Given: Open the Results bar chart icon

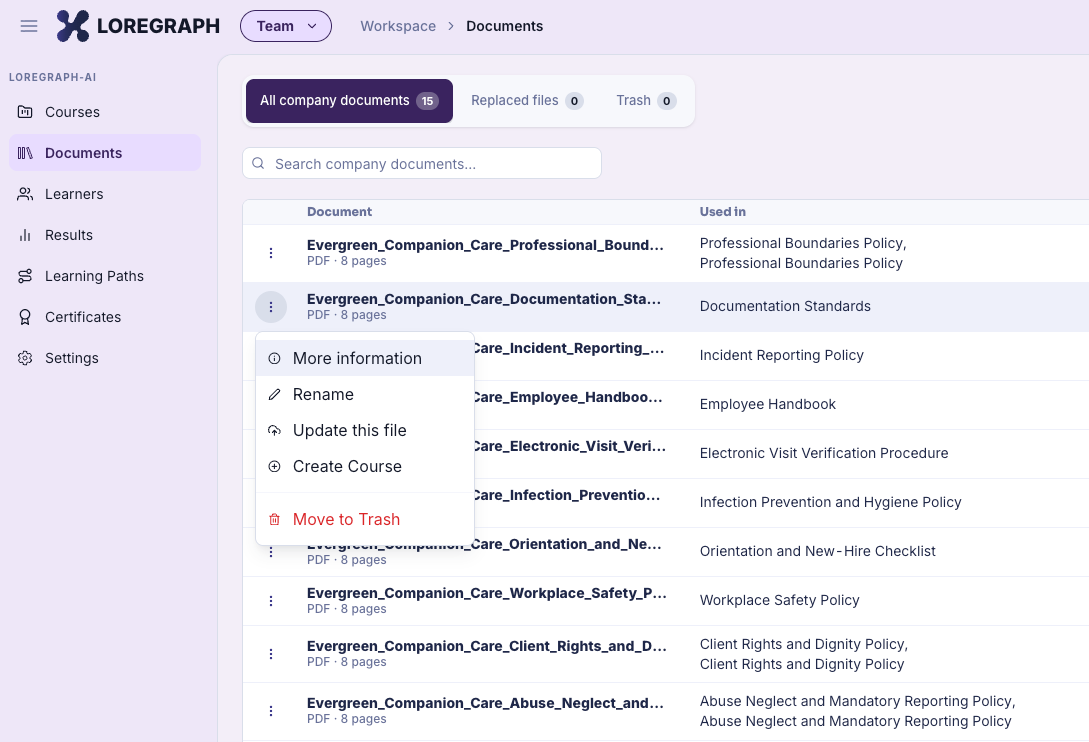Looking at the screenshot, I should click(25, 235).
